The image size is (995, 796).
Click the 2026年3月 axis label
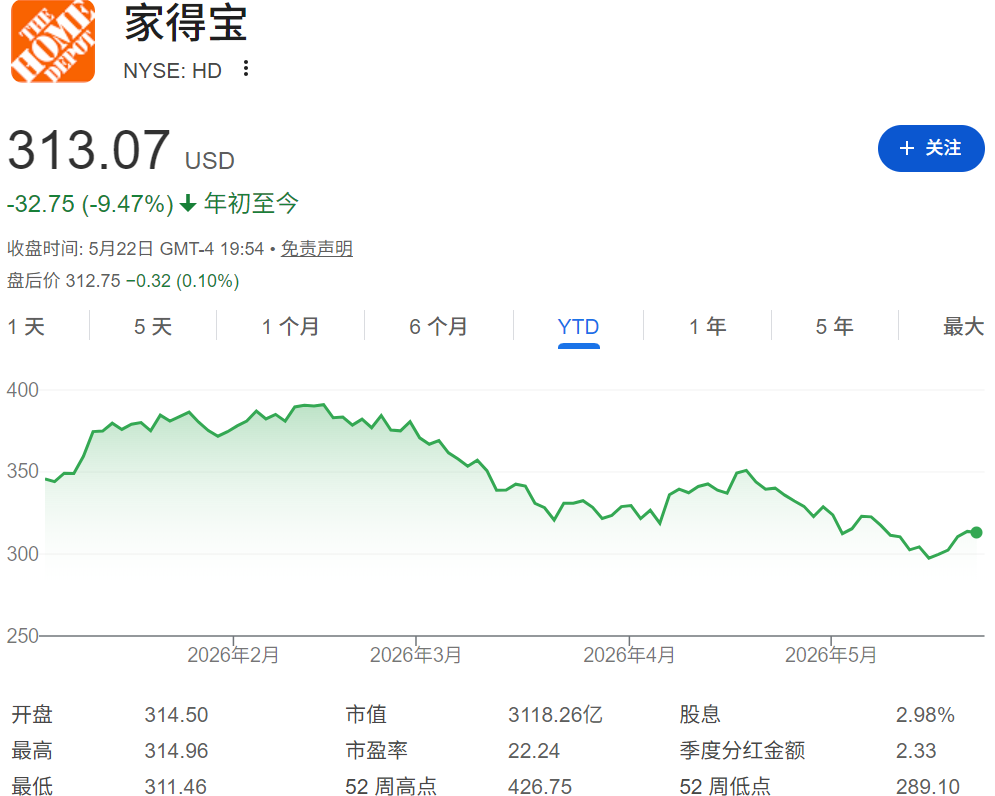(x=416, y=654)
